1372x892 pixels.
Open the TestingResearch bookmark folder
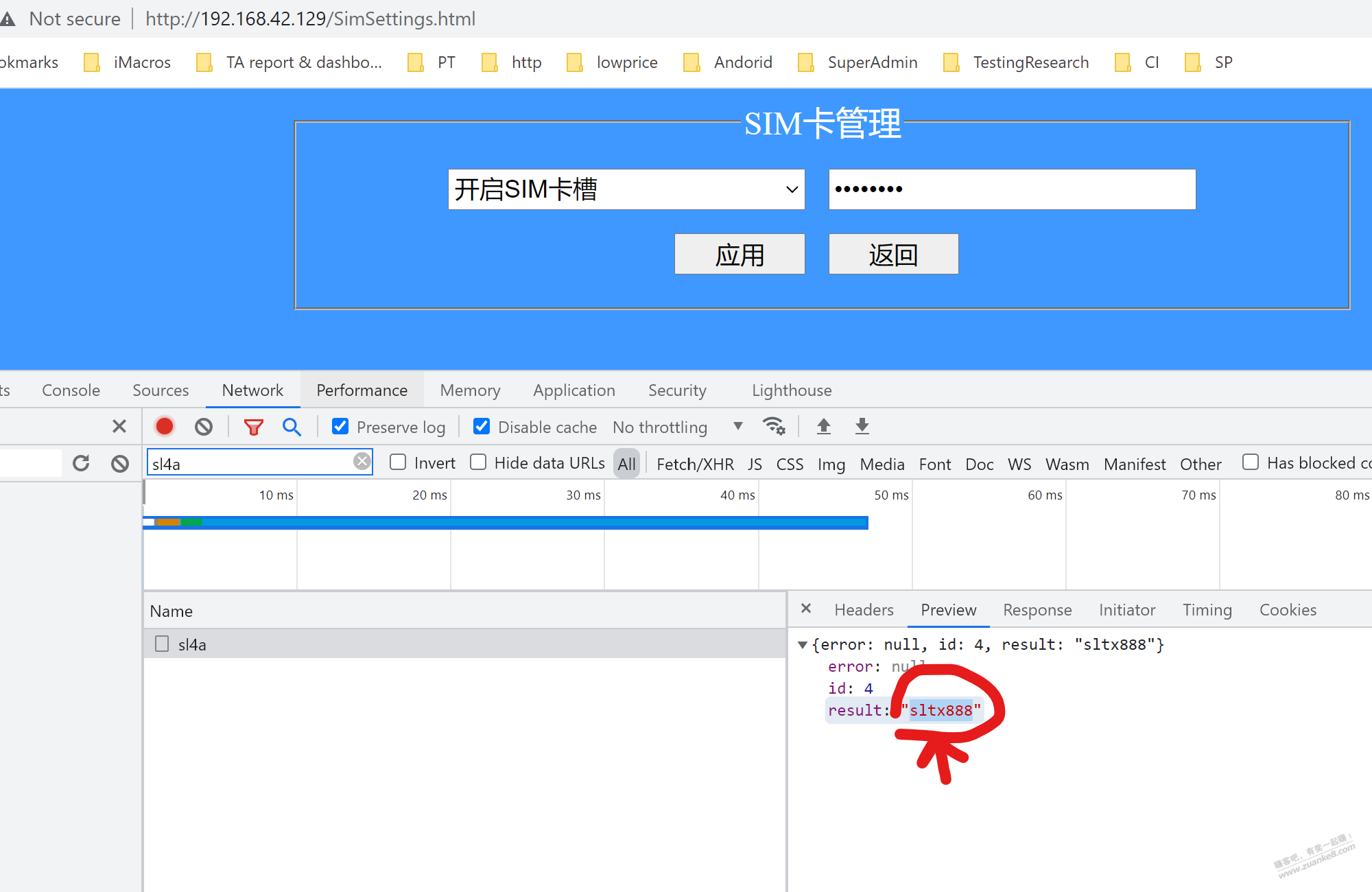pyautogui.click(x=1016, y=62)
